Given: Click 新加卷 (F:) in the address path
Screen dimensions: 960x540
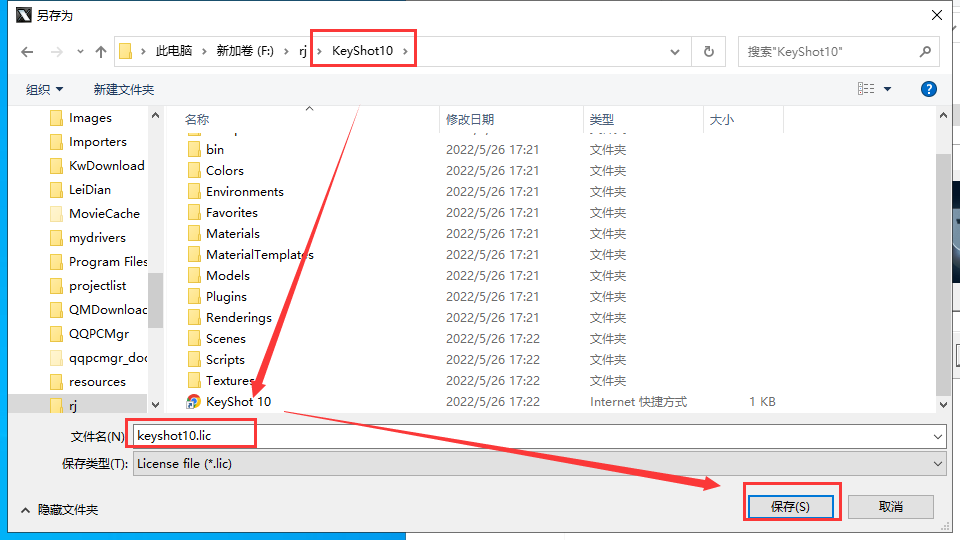Looking at the screenshot, I should (x=245, y=51).
